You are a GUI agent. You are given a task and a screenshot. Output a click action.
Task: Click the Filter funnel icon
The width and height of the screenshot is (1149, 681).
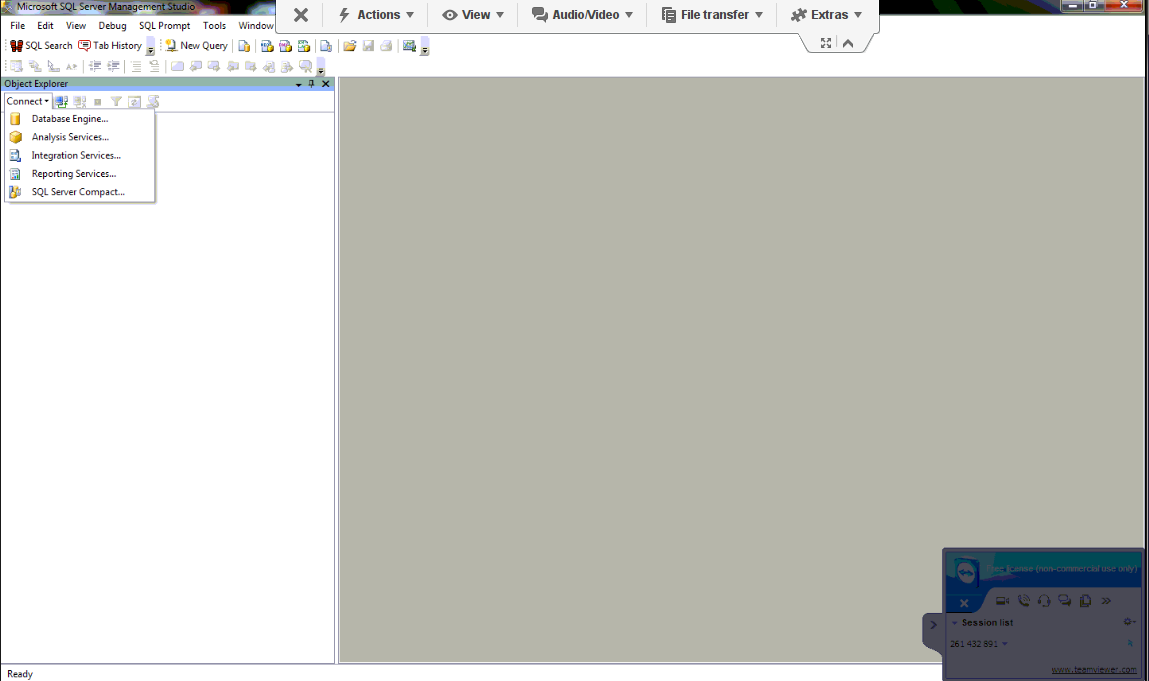(116, 102)
